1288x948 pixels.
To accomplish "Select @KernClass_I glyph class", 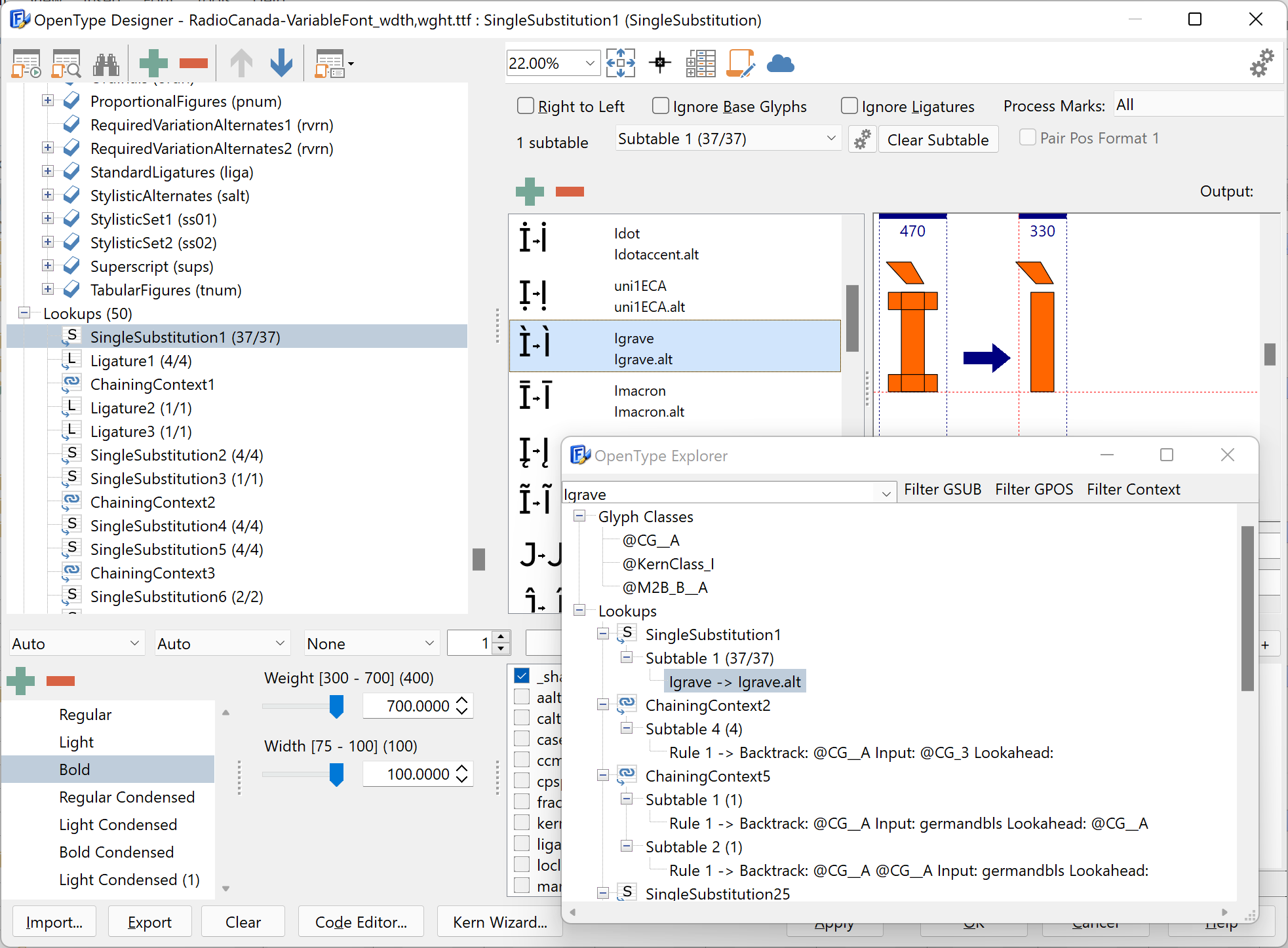I will 668,564.
